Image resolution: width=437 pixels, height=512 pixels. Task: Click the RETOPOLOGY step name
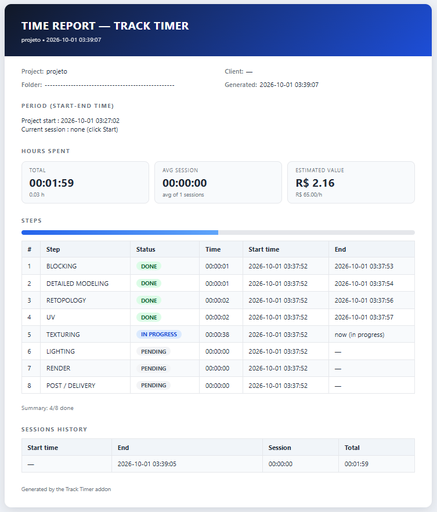coord(66,300)
